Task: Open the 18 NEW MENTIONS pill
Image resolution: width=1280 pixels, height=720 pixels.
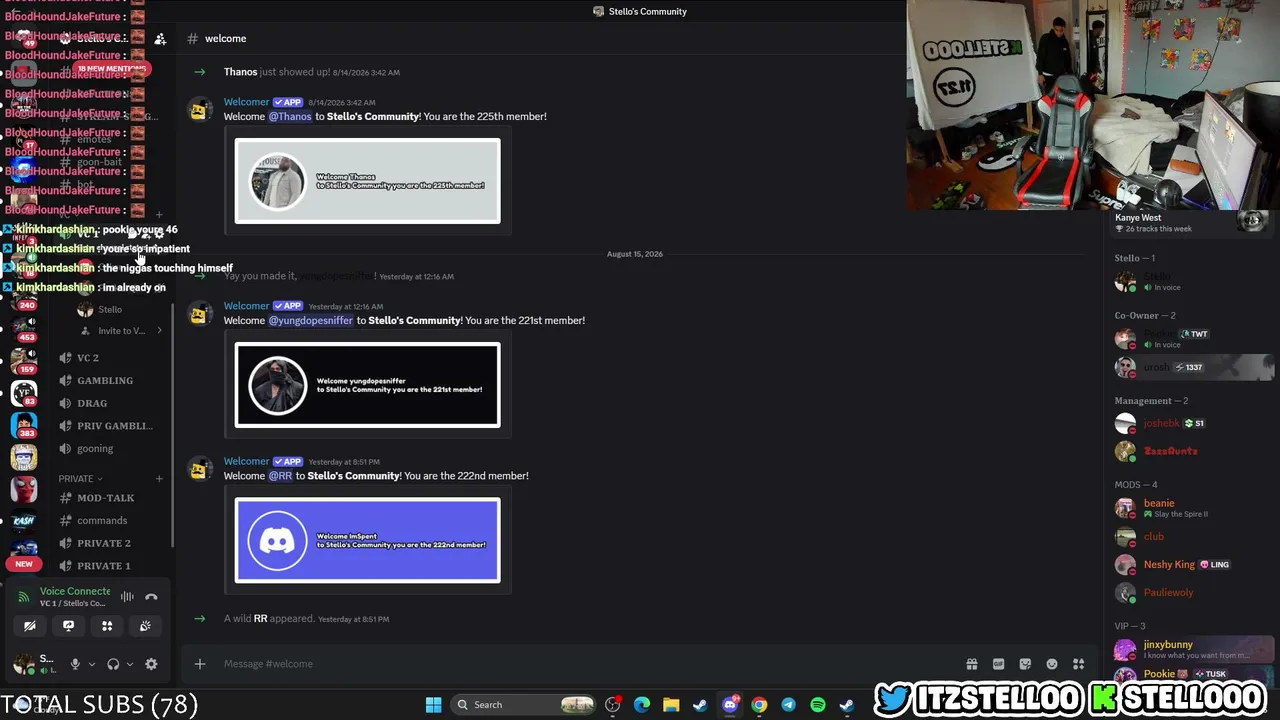Action: pyautogui.click(x=111, y=69)
